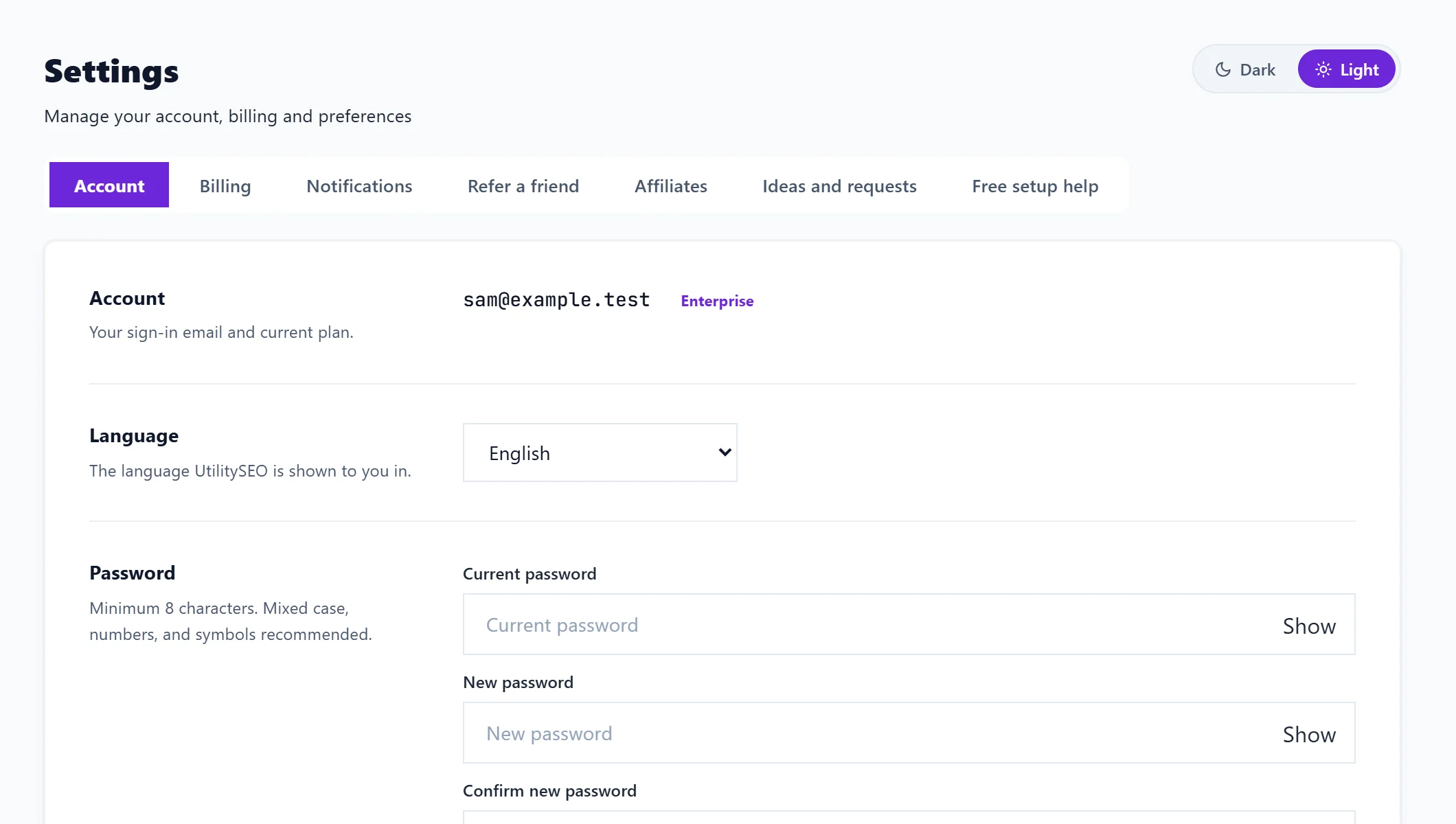Image resolution: width=1456 pixels, height=824 pixels.
Task: Show the new password
Action: click(1309, 734)
